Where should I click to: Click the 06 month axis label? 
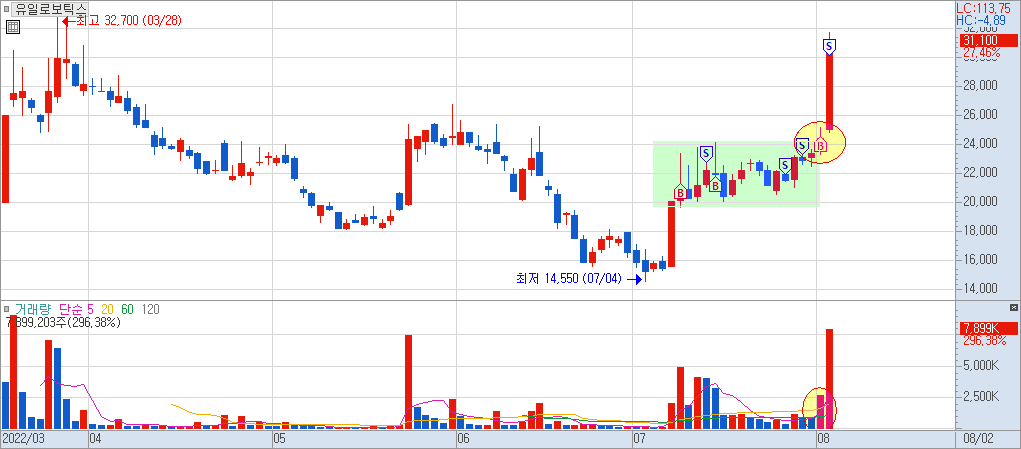[464, 439]
